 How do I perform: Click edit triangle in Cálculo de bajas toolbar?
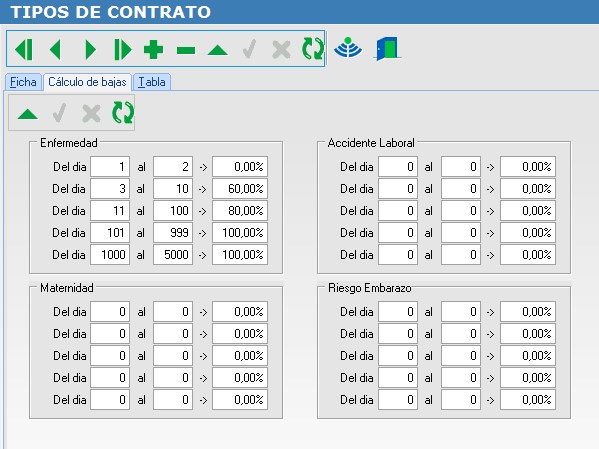click(x=28, y=114)
